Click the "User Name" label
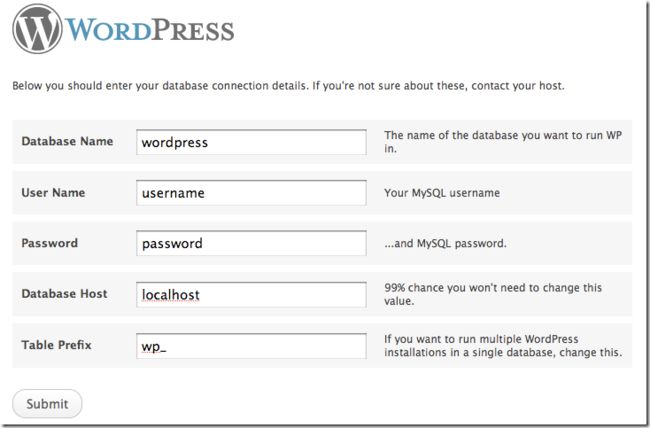The image size is (650, 428). coord(53,192)
